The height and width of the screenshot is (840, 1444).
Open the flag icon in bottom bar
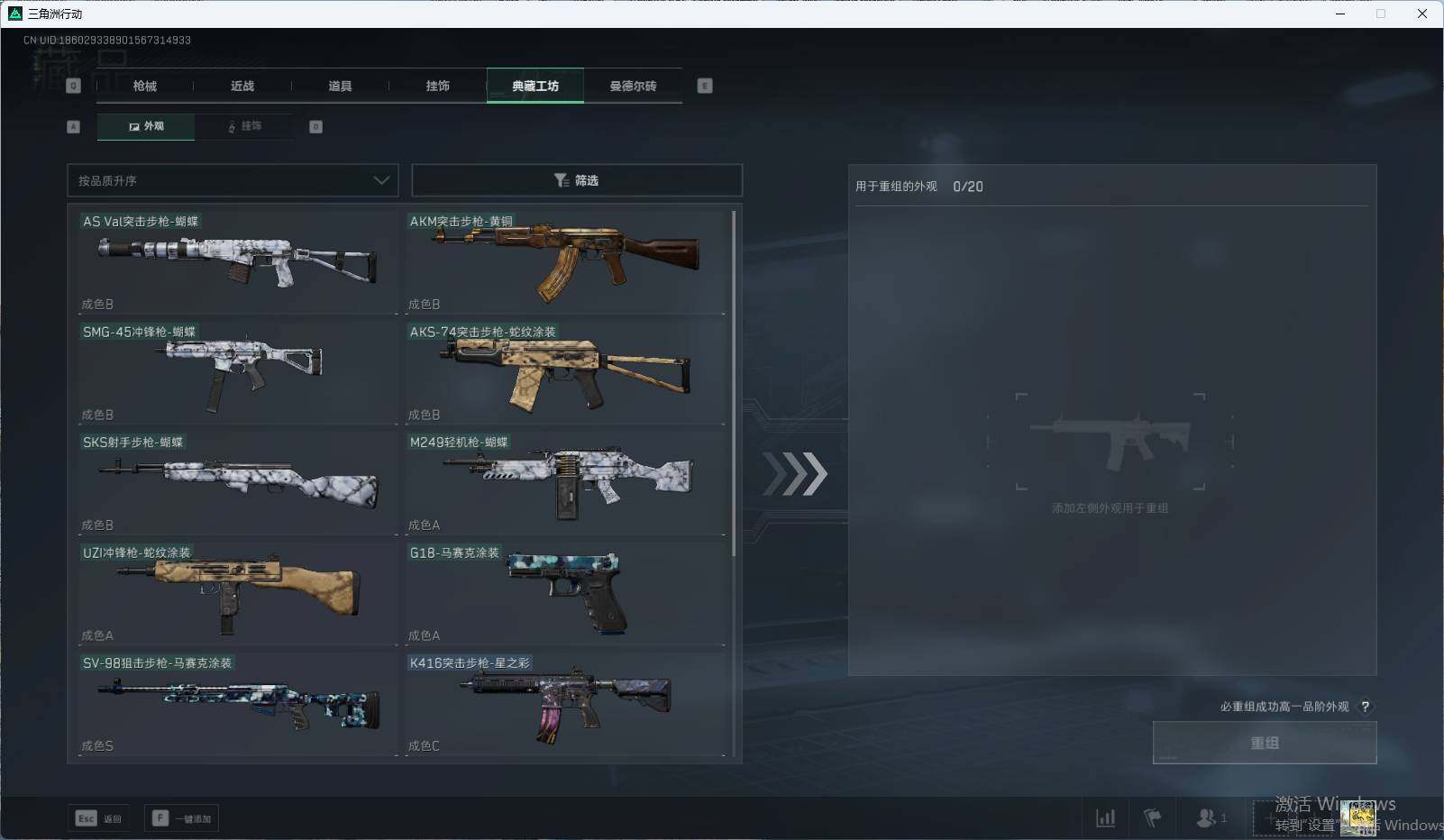1153,817
